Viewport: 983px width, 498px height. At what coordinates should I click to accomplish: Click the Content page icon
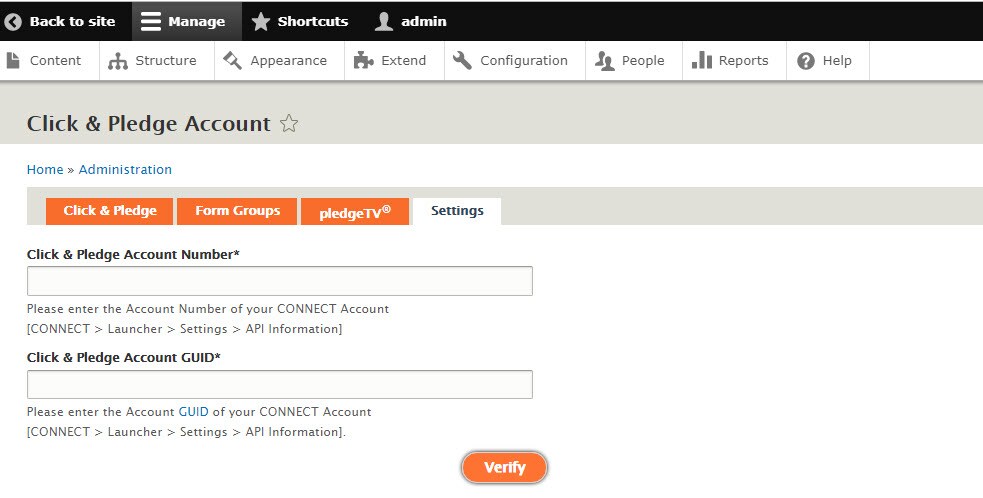[13, 60]
